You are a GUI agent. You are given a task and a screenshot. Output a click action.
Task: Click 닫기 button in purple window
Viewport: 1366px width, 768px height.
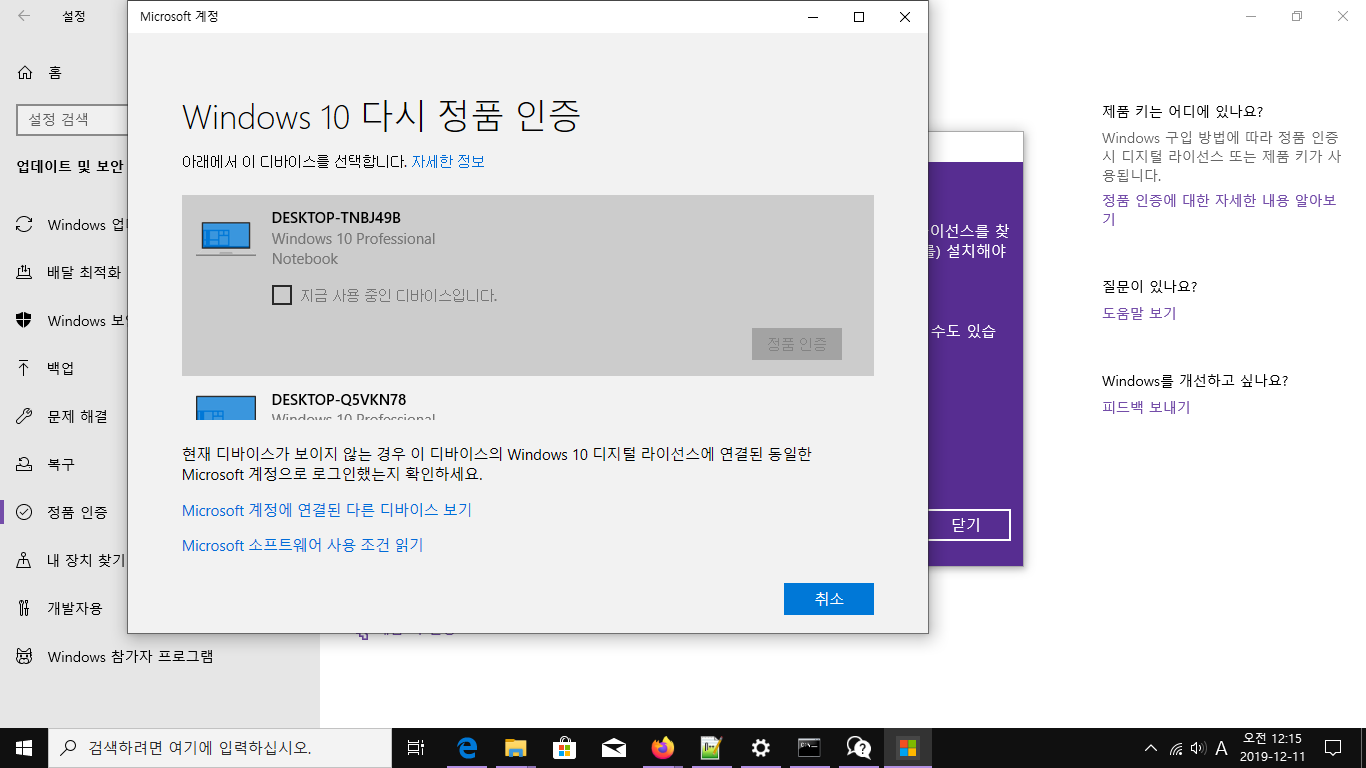click(x=966, y=525)
